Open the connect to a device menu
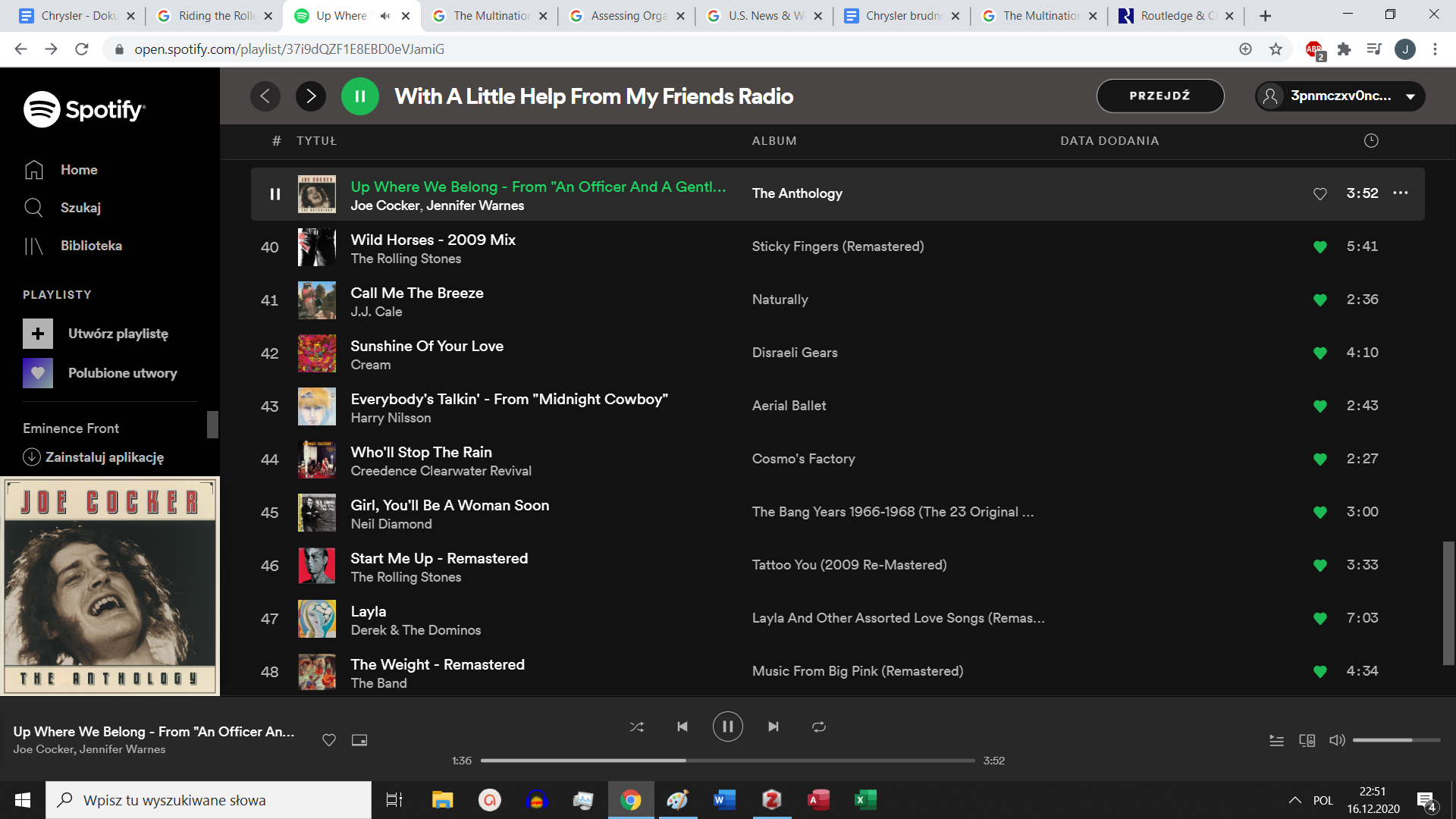The image size is (1456, 819). (x=1307, y=740)
